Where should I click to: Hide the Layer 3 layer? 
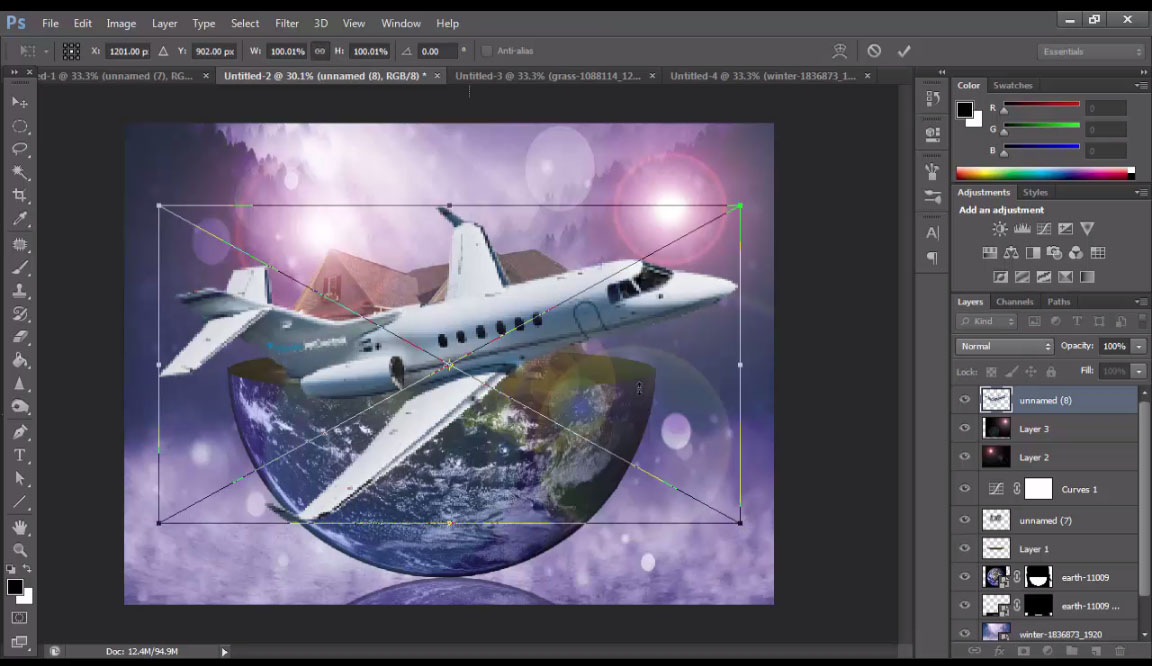click(x=964, y=428)
